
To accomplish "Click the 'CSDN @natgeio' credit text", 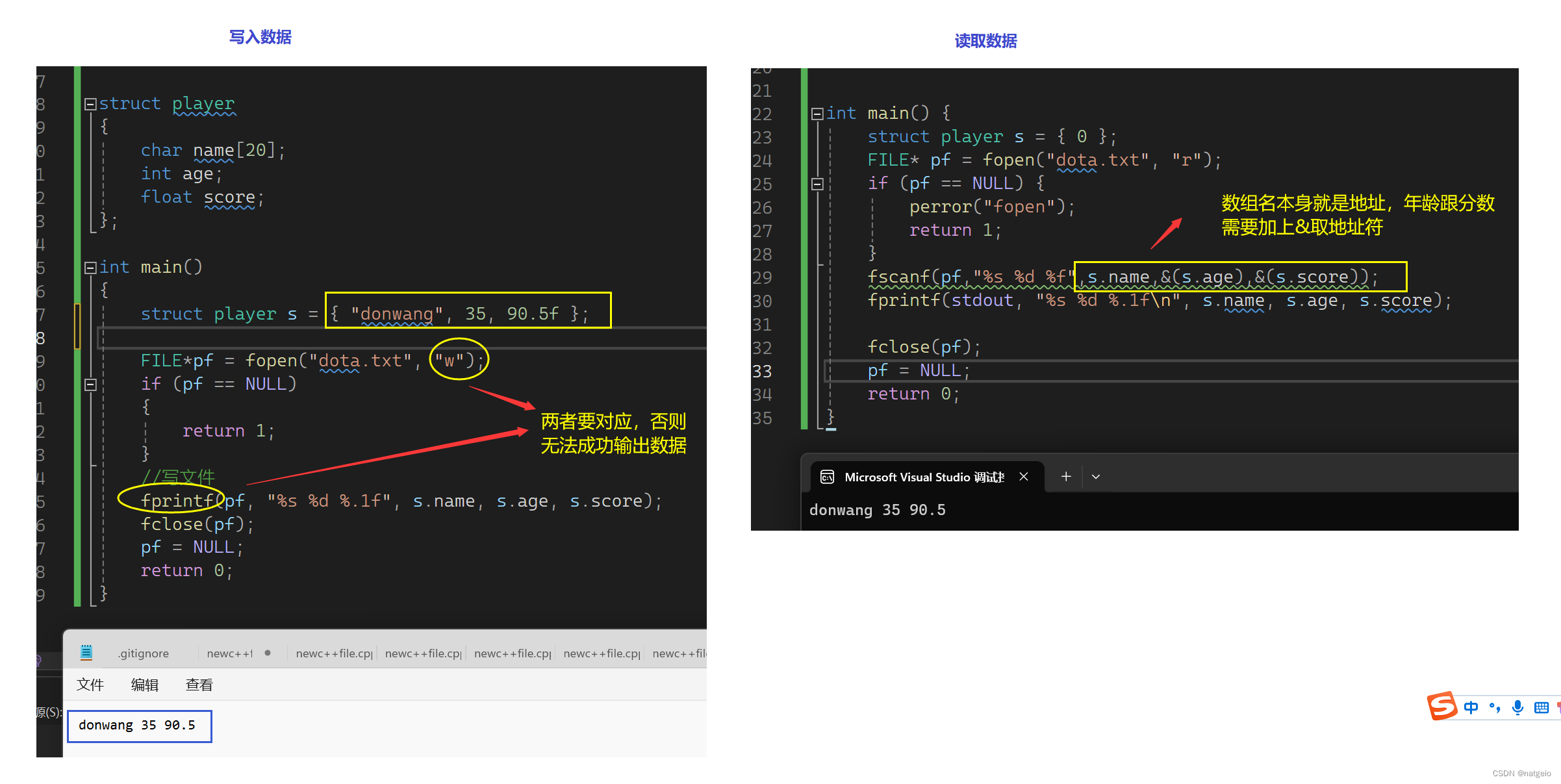I will 1521,773.
